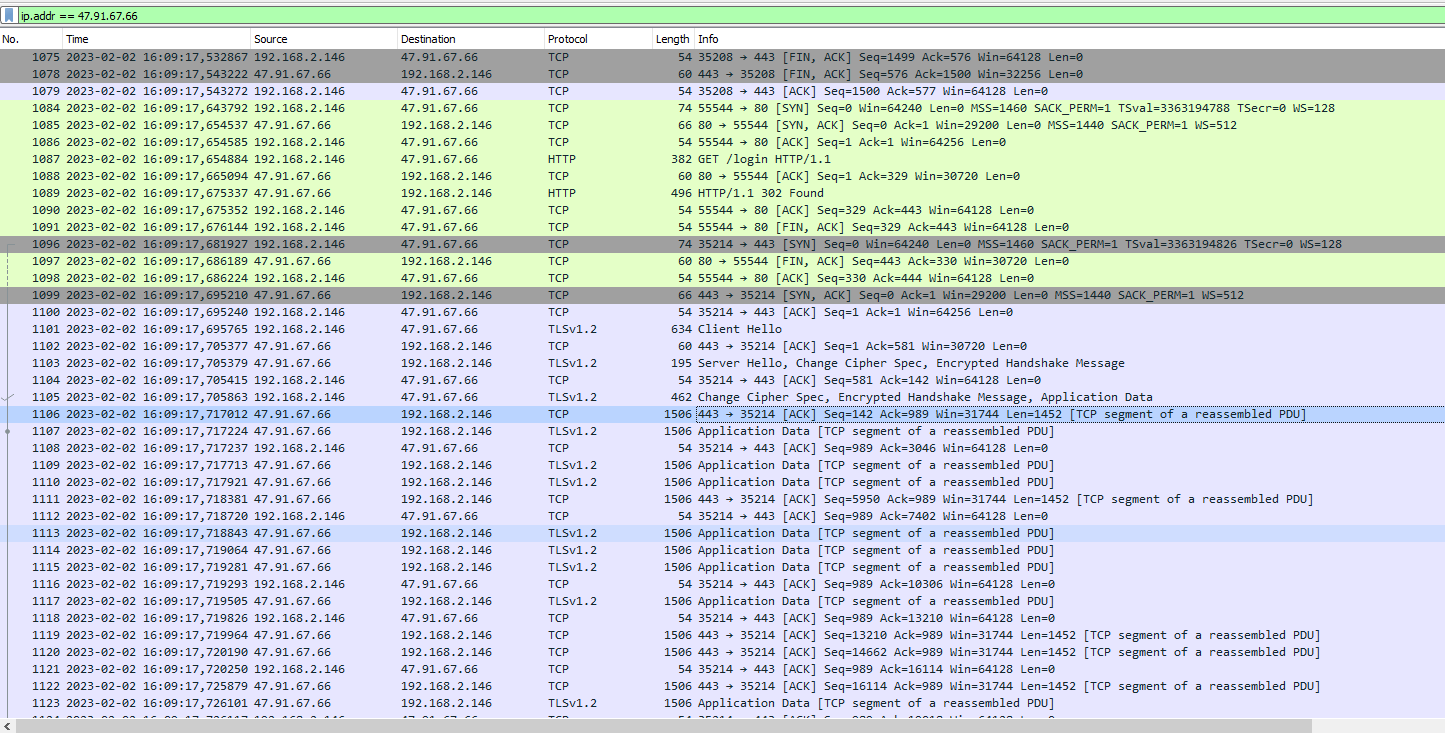Select packet number 1117

tap(722, 601)
